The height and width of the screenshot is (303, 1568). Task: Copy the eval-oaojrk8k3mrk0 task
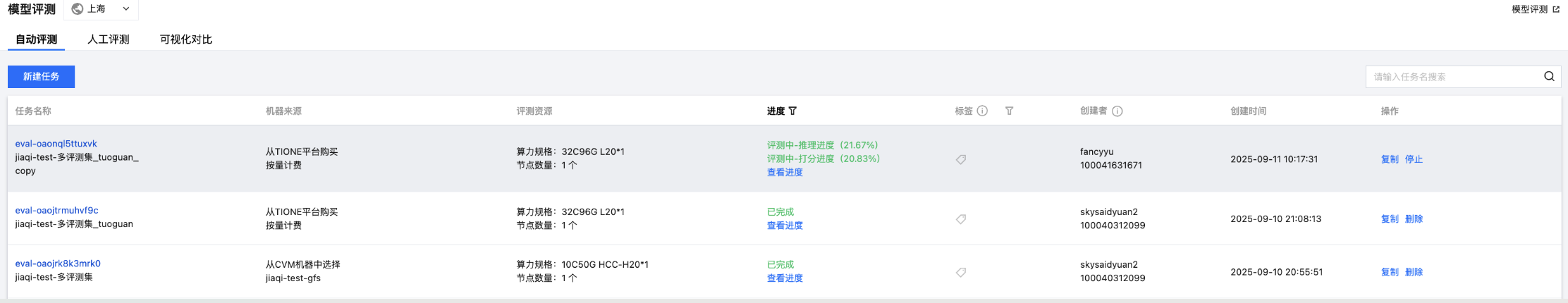coord(1390,272)
